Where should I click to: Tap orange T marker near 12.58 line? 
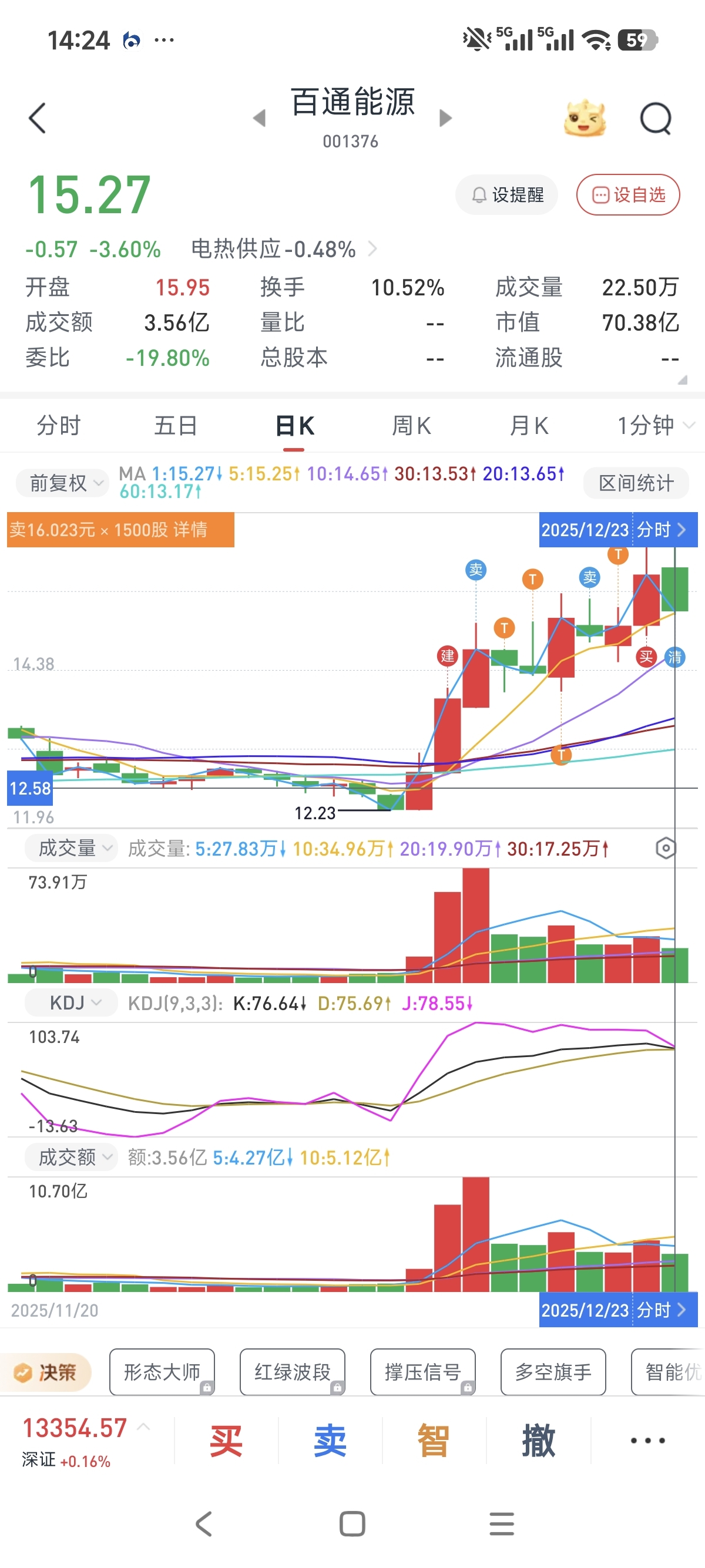(560, 755)
